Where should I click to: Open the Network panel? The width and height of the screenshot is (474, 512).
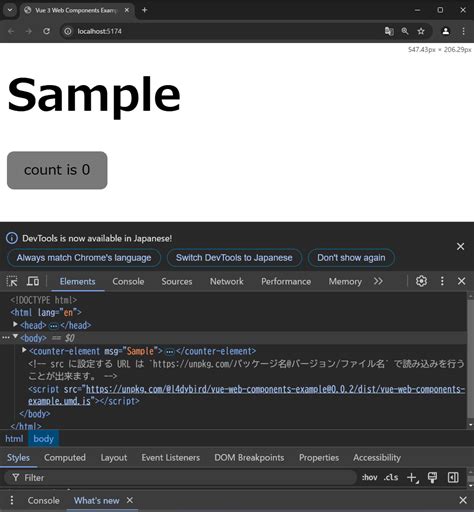point(227,282)
